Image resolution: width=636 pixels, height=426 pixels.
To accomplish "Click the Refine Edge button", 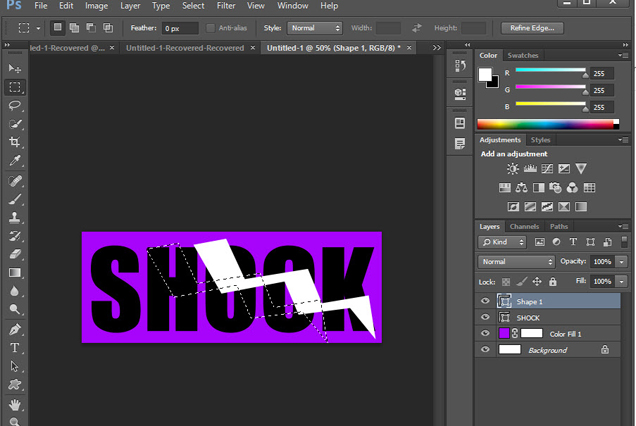I will pyautogui.click(x=530, y=28).
